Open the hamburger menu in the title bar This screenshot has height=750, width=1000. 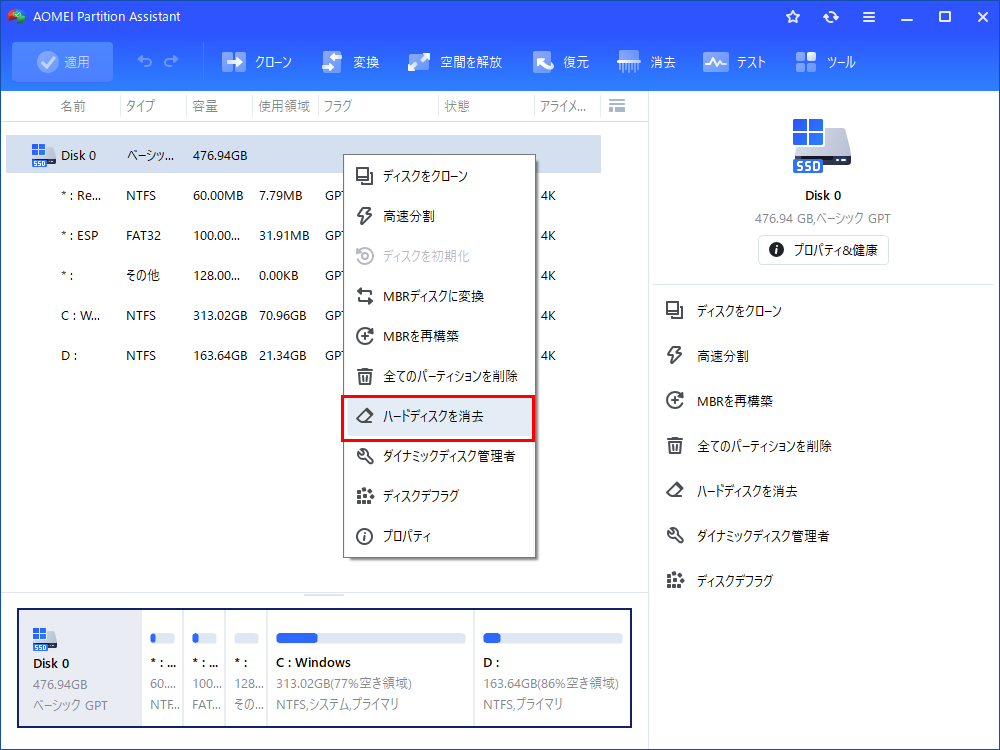click(x=868, y=16)
